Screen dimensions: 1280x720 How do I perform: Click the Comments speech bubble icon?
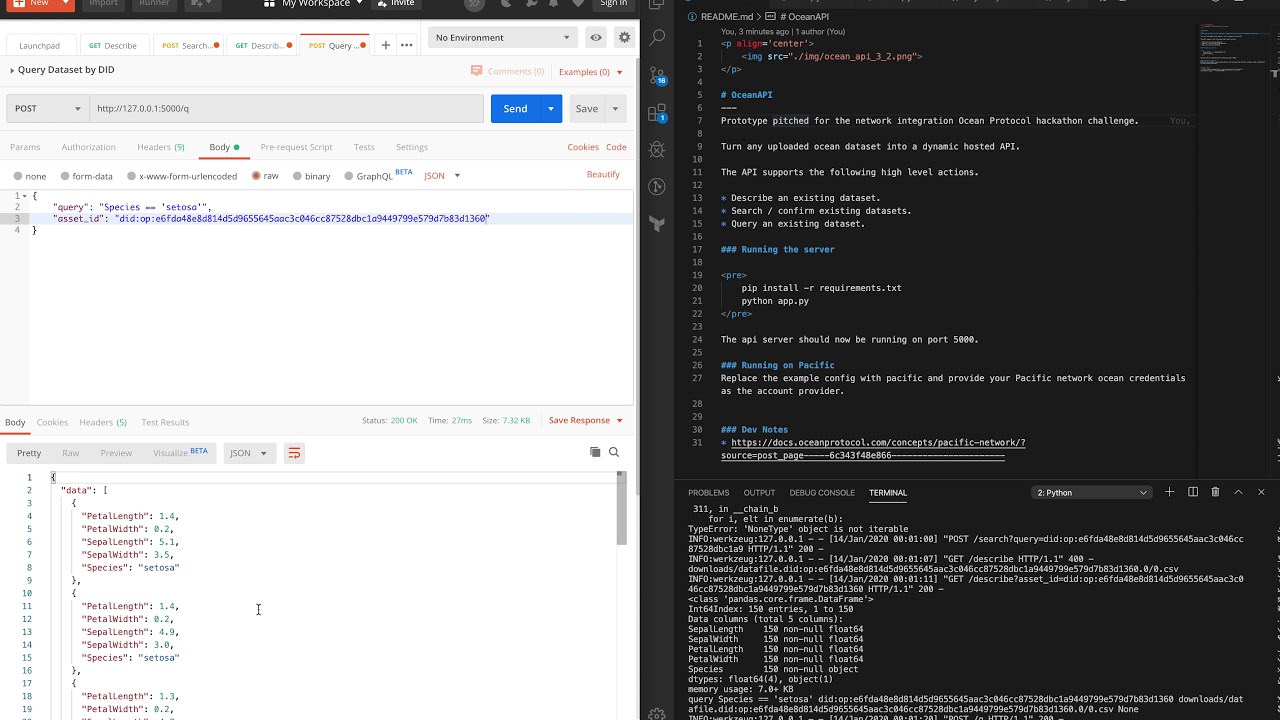click(476, 71)
